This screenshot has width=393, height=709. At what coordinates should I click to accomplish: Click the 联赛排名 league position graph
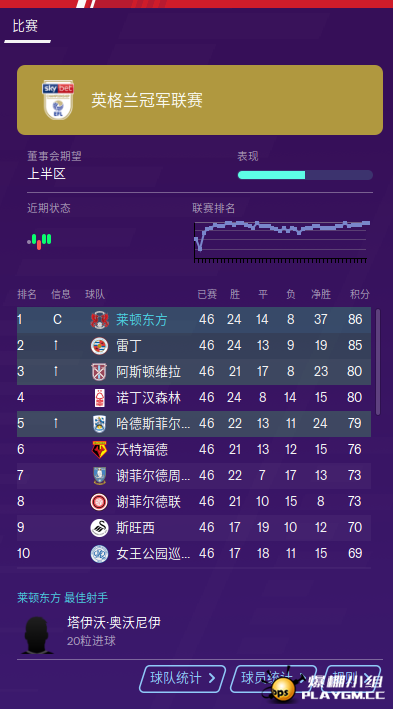point(281,241)
